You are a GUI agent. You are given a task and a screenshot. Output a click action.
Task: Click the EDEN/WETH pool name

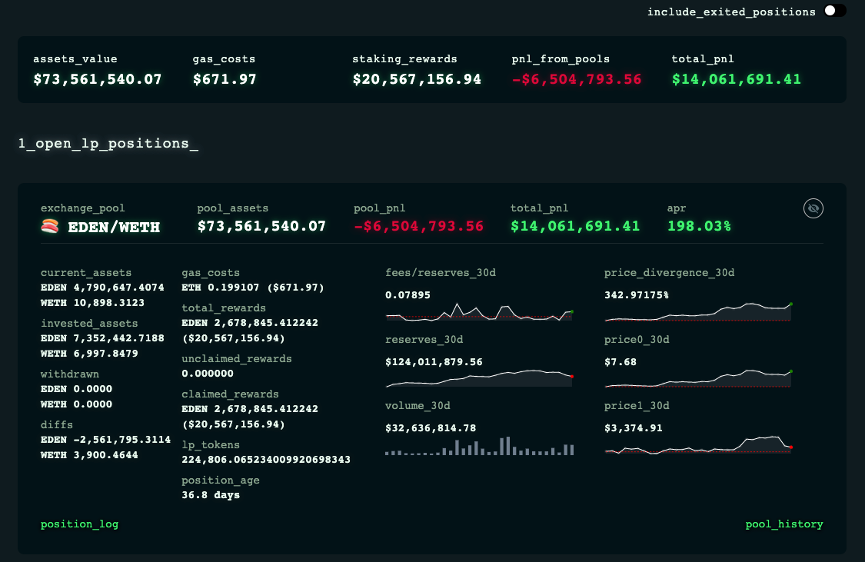114,227
